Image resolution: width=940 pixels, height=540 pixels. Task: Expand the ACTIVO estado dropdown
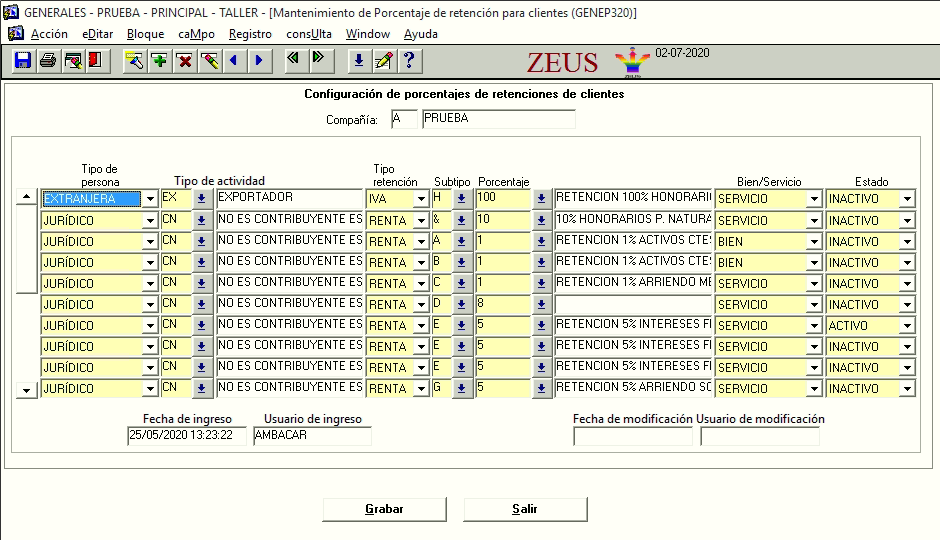[x=906, y=326]
